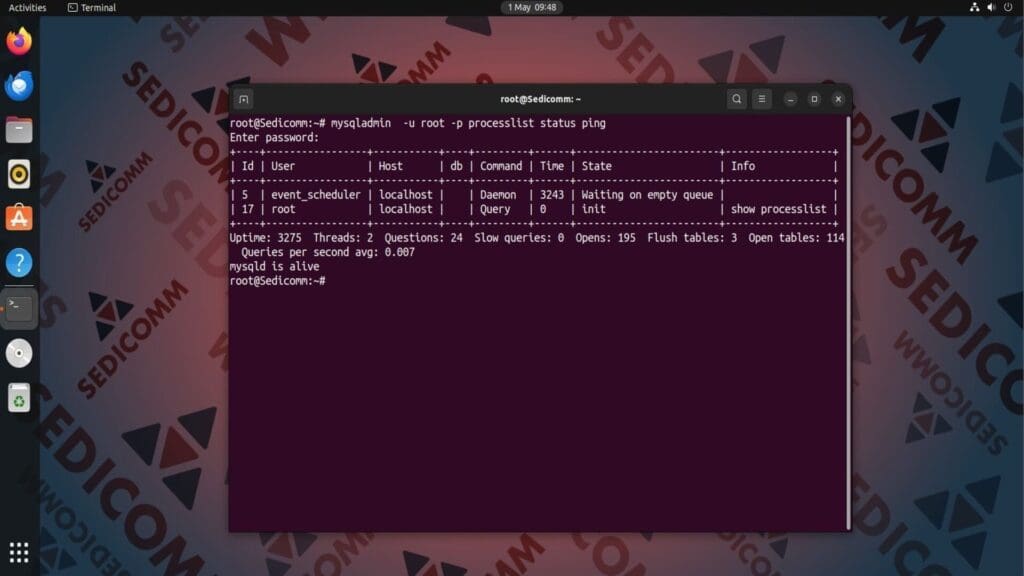Open Ubuntu Software center
Viewport: 1024px width, 576px height.
coord(19,217)
